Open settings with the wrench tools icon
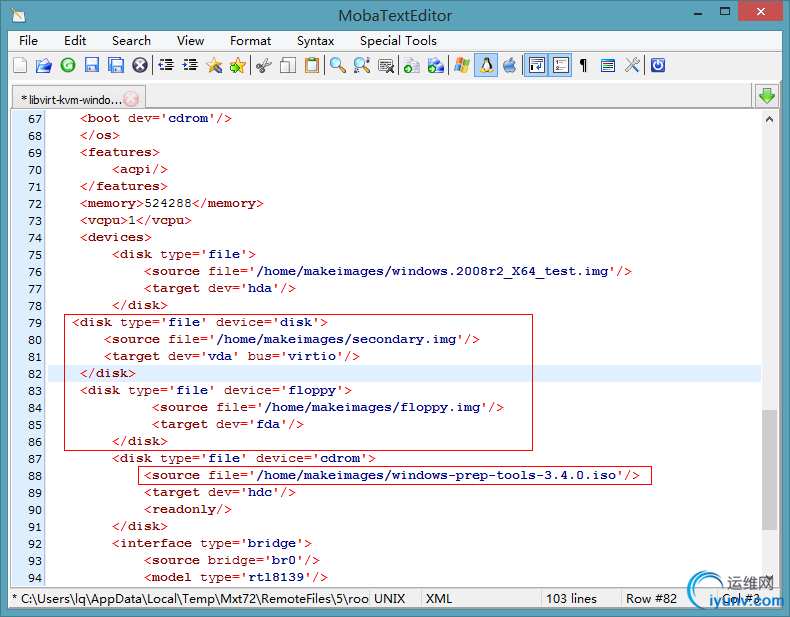790x617 pixels. [632, 66]
